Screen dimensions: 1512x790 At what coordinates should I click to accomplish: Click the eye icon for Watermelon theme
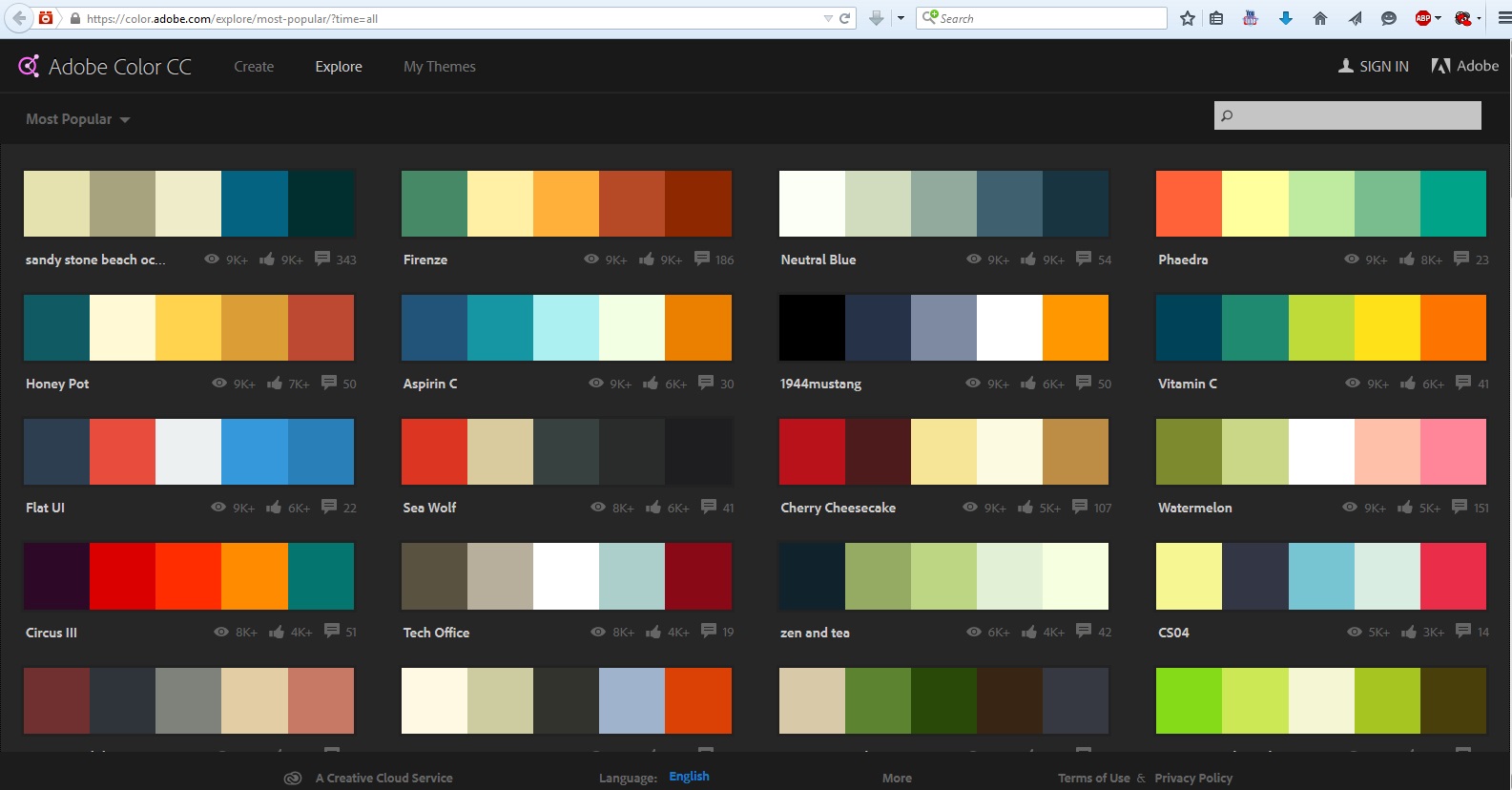pos(1350,508)
